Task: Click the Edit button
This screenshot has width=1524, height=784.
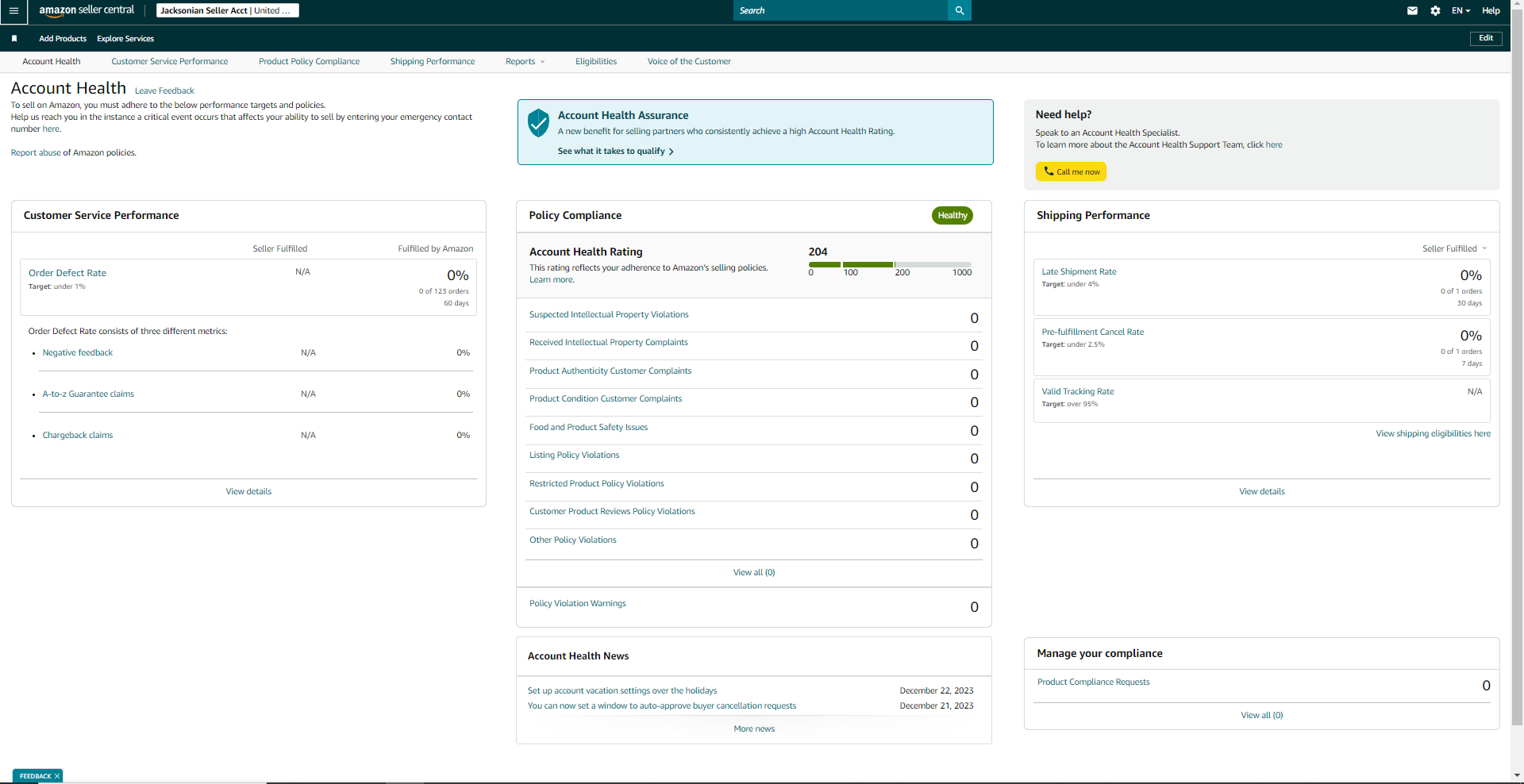Action: point(1486,38)
